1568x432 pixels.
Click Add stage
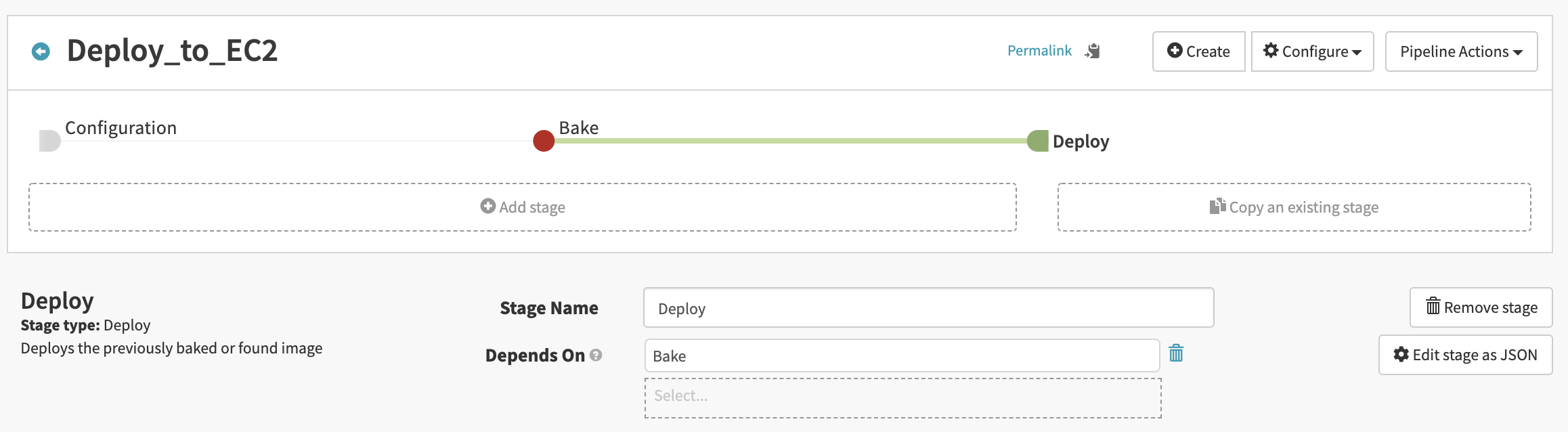click(x=523, y=207)
